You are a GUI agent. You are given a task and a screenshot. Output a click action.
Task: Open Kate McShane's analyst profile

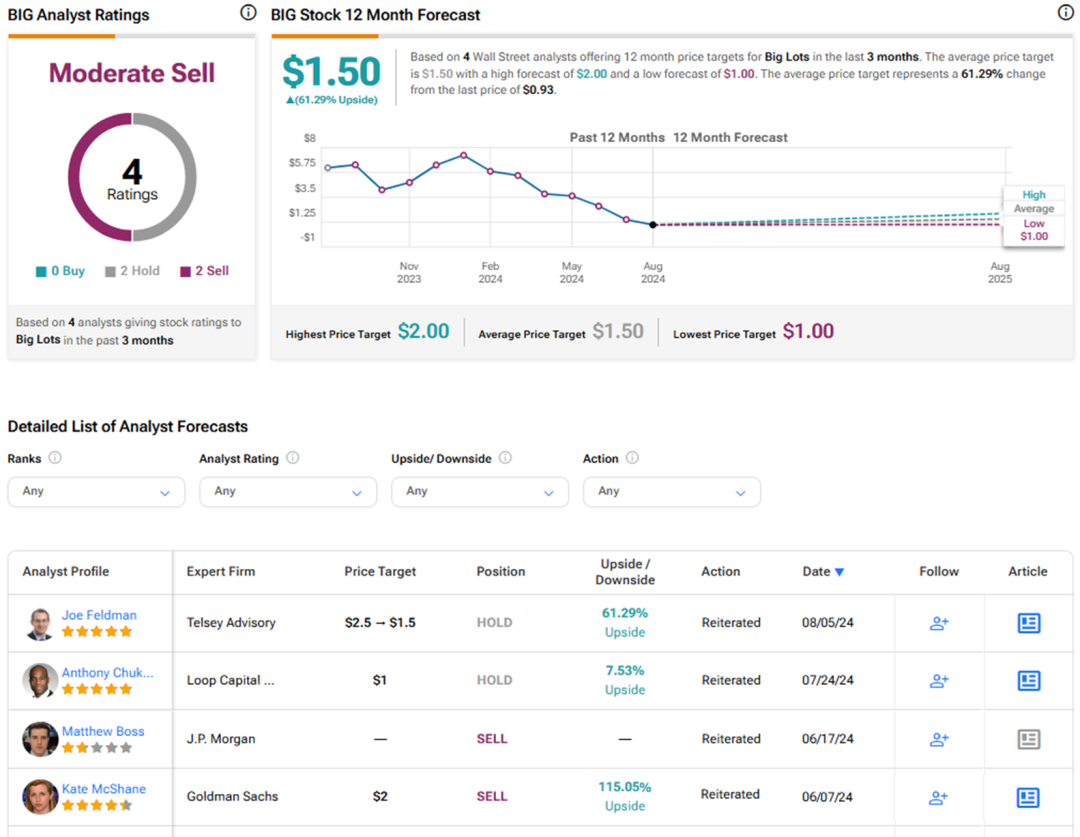pyautogui.click(x=104, y=789)
